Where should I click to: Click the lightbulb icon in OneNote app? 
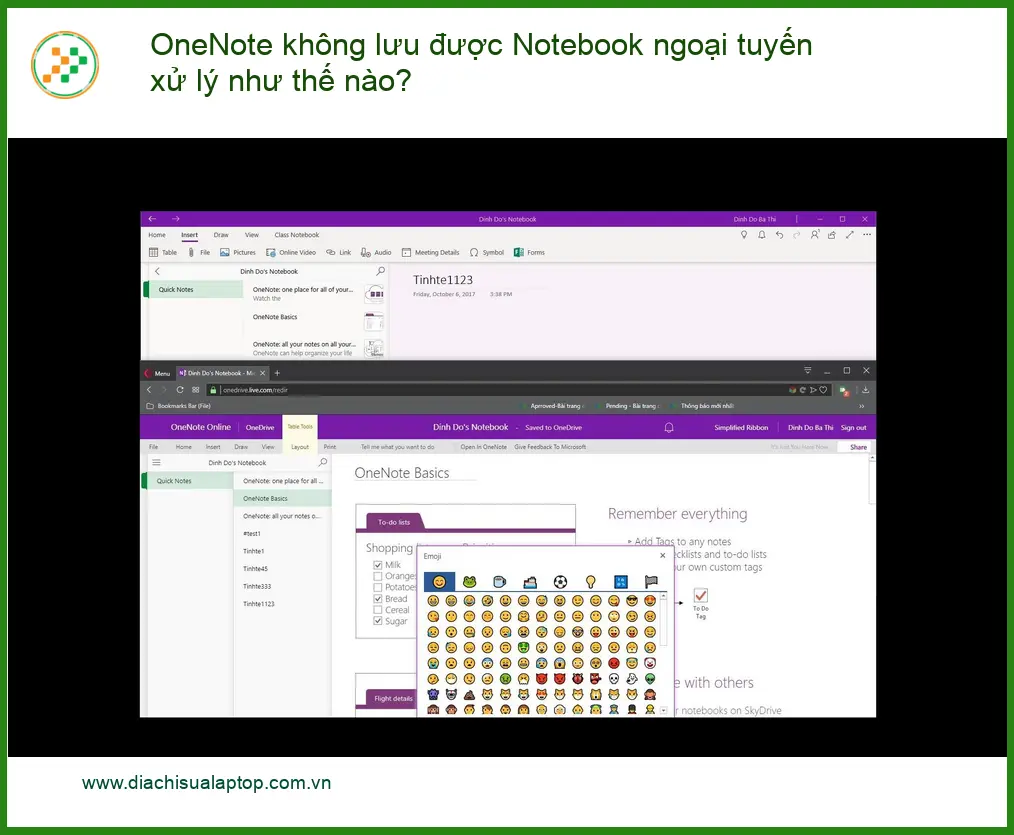[744, 235]
